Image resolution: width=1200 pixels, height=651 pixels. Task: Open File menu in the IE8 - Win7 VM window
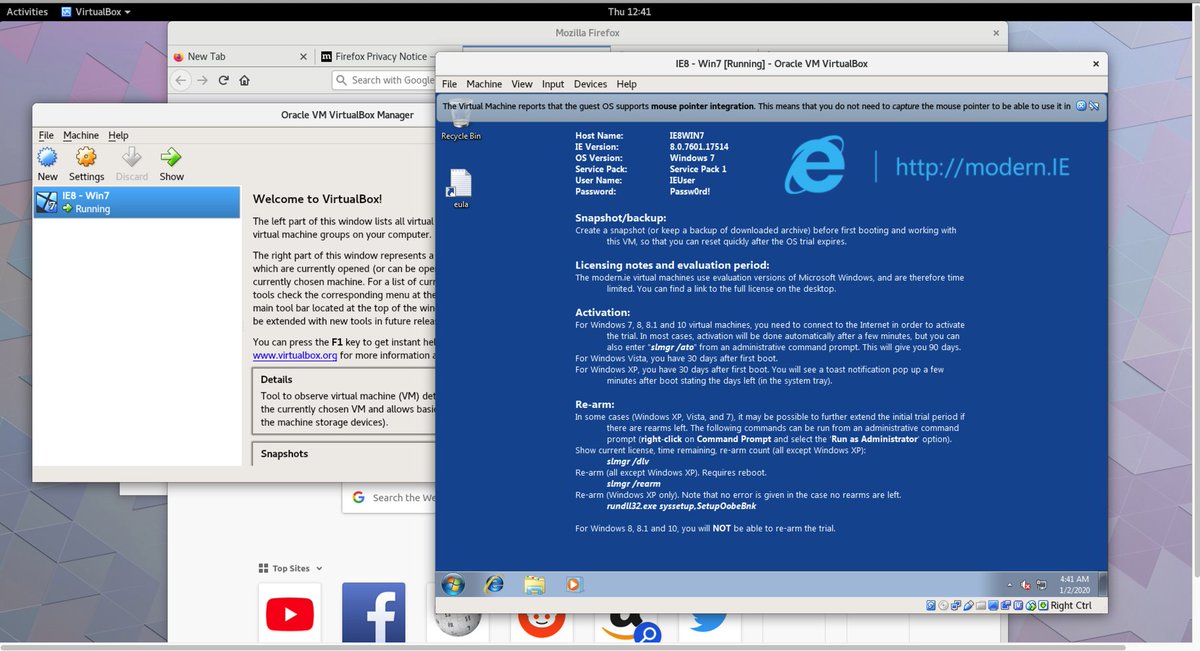pyautogui.click(x=449, y=84)
